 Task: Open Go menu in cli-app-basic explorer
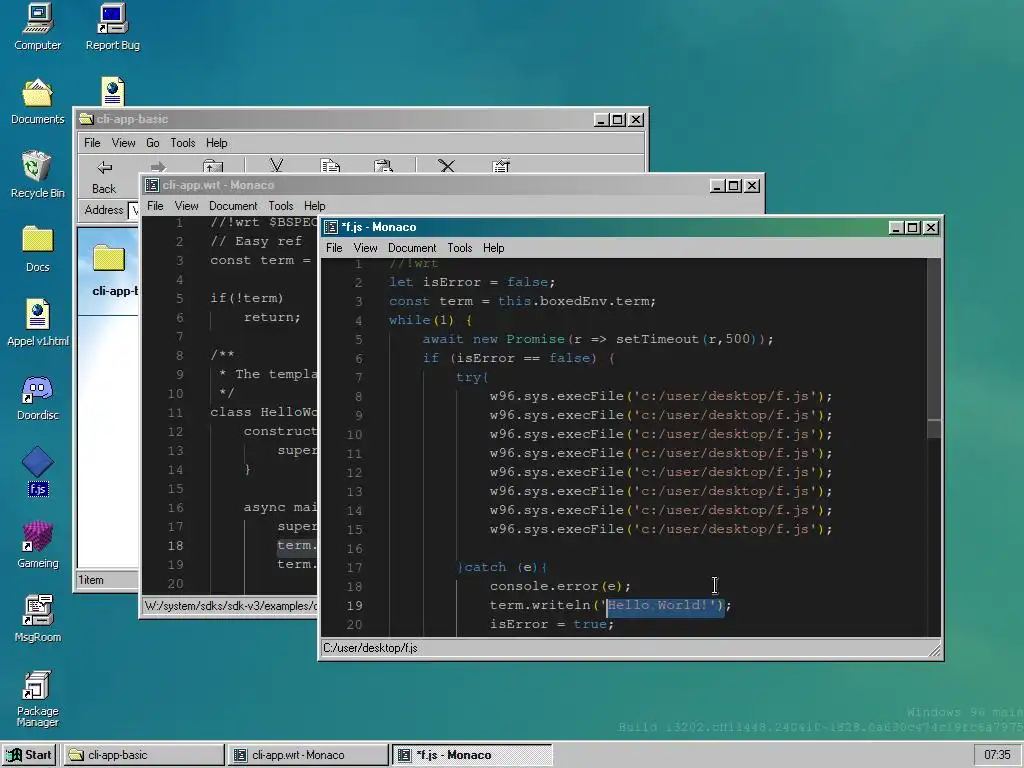(153, 142)
